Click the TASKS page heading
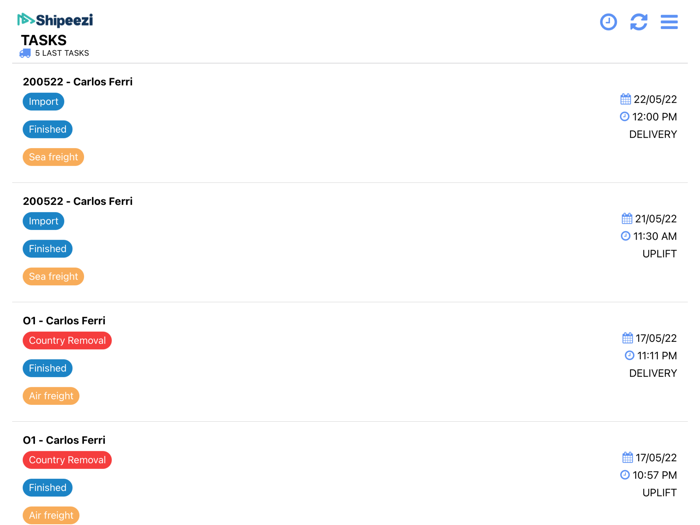 click(x=44, y=40)
